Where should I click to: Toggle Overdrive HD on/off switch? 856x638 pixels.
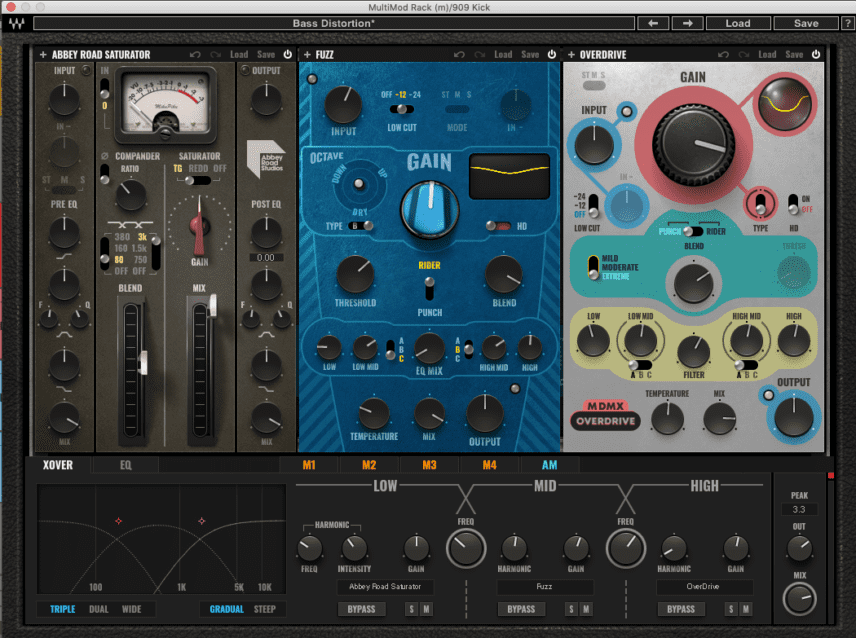point(793,204)
